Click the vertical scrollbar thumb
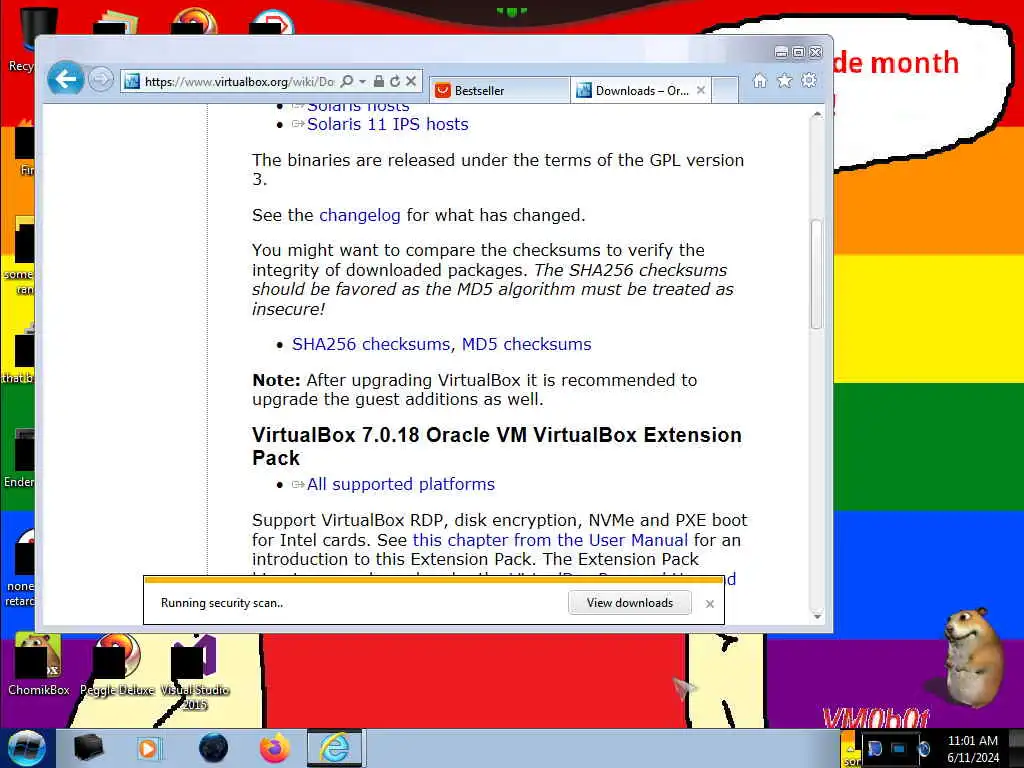 coord(816,274)
